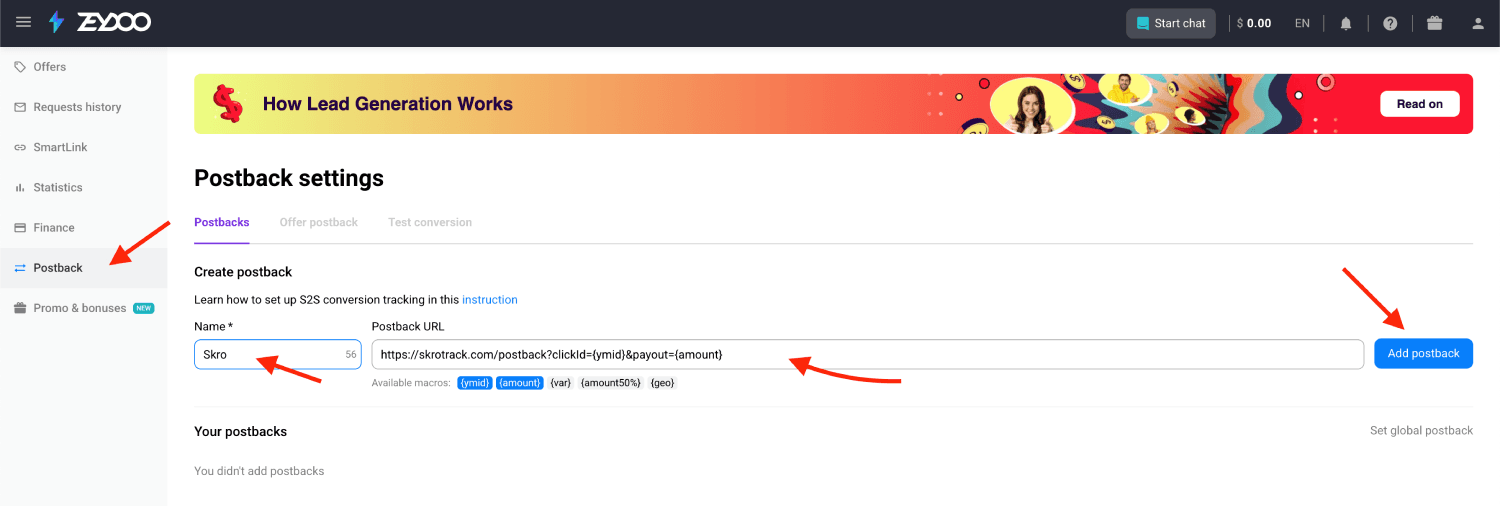
Task: Click the Your postbacks heading
Action: pyautogui.click(x=240, y=431)
